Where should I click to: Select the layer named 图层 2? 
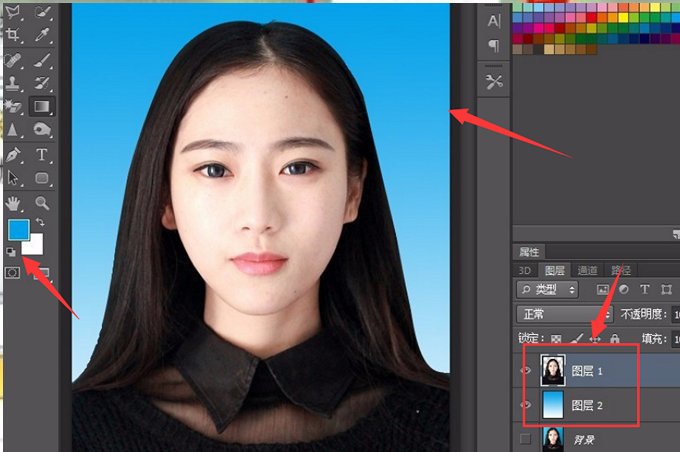coord(587,406)
